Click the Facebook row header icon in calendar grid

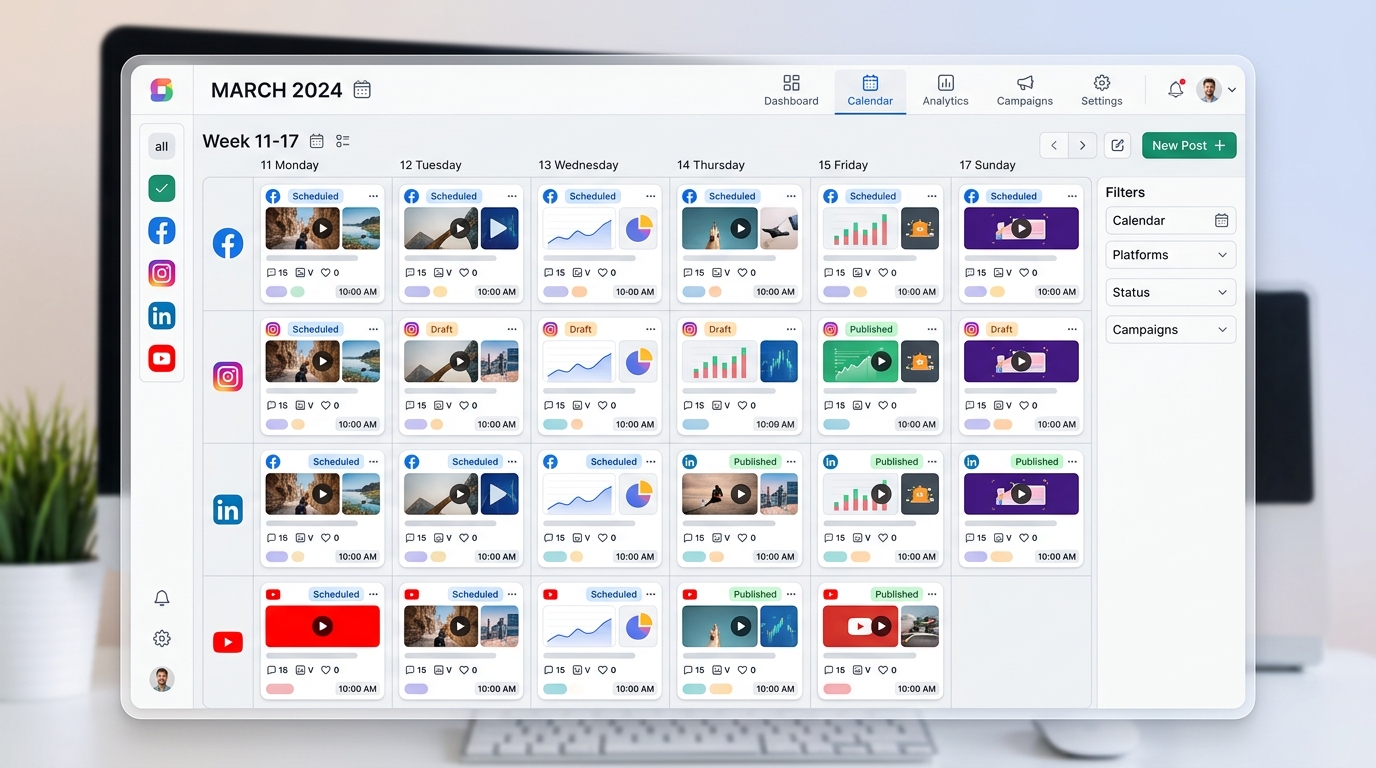228,243
